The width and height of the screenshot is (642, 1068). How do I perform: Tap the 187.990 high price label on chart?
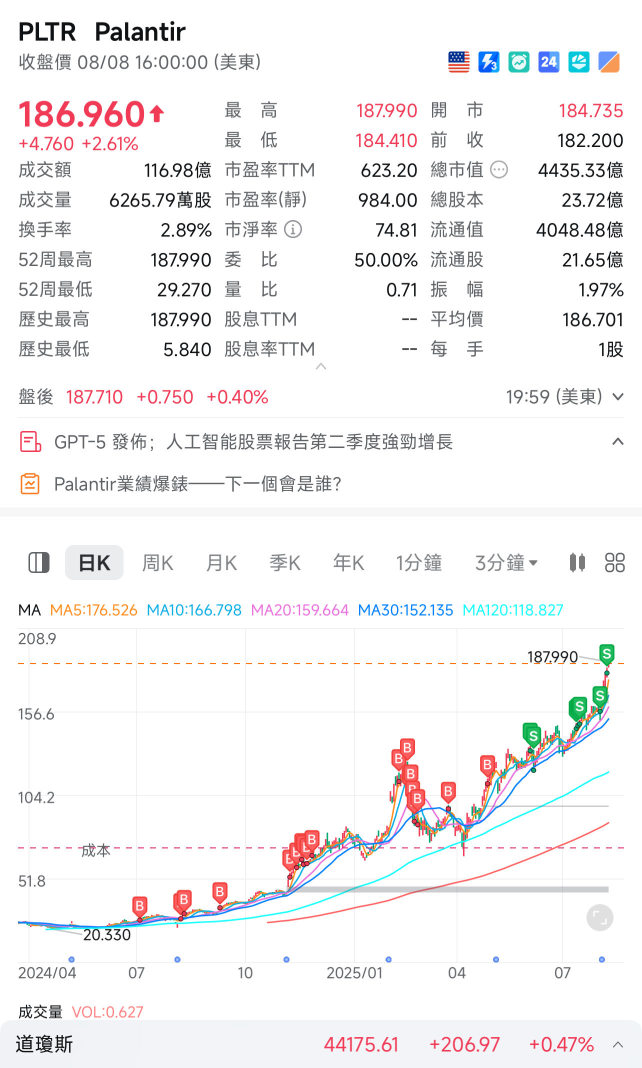click(x=552, y=657)
